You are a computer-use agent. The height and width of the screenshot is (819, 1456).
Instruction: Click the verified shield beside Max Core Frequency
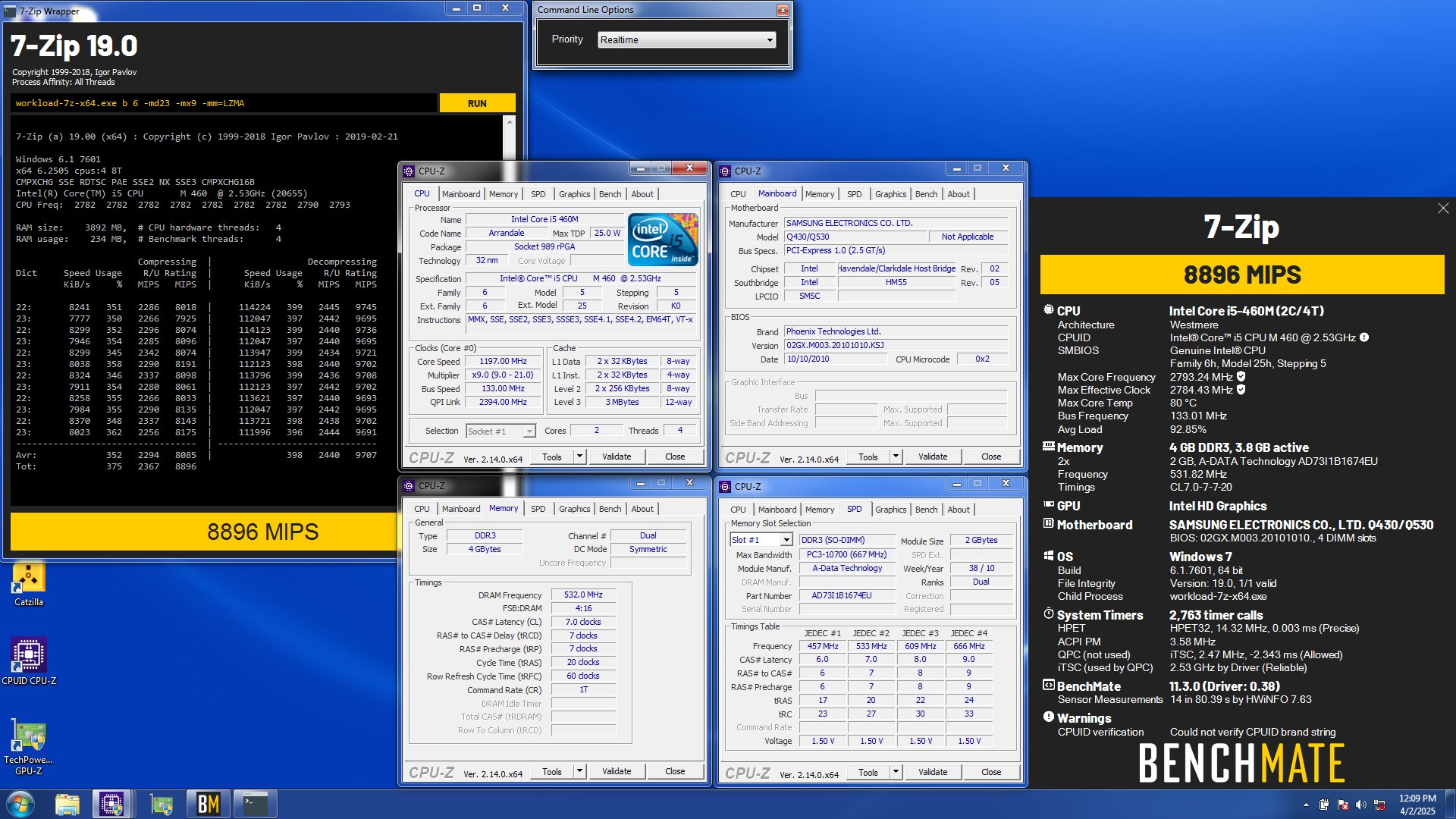[1241, 376]
